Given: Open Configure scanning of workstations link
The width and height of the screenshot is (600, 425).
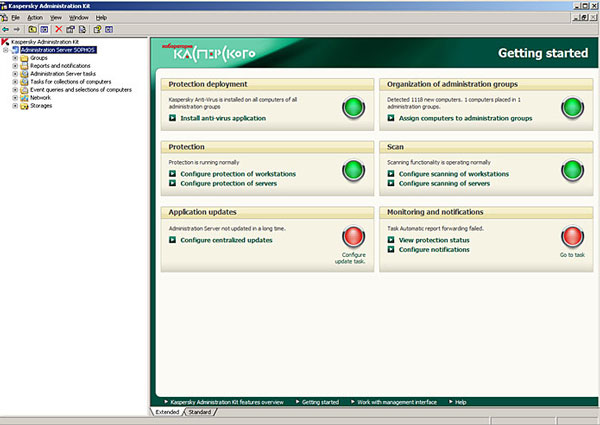Looking at the screenshot, I should click(x=454, y=174).
